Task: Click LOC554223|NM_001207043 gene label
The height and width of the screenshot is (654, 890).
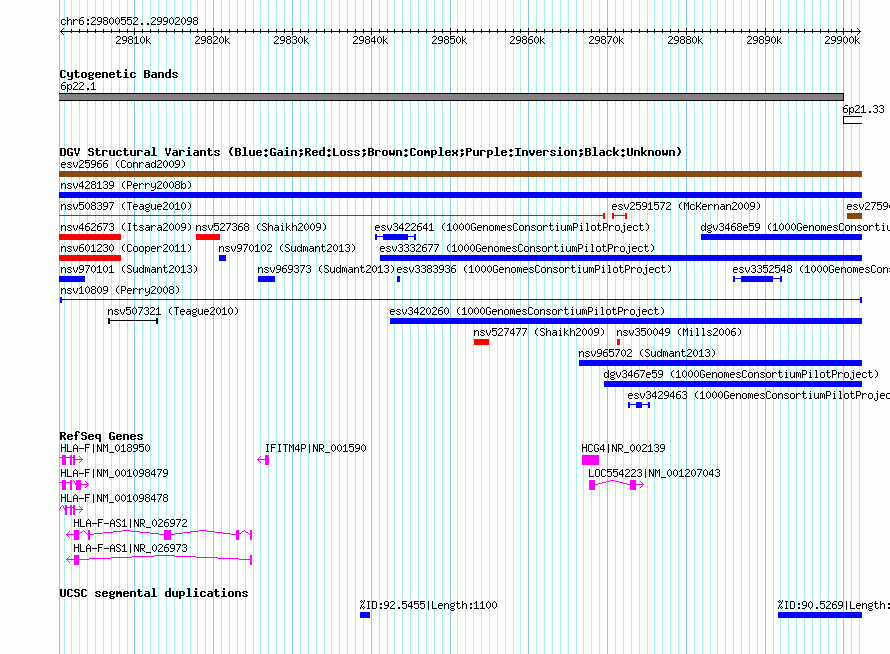Action: 654,473
